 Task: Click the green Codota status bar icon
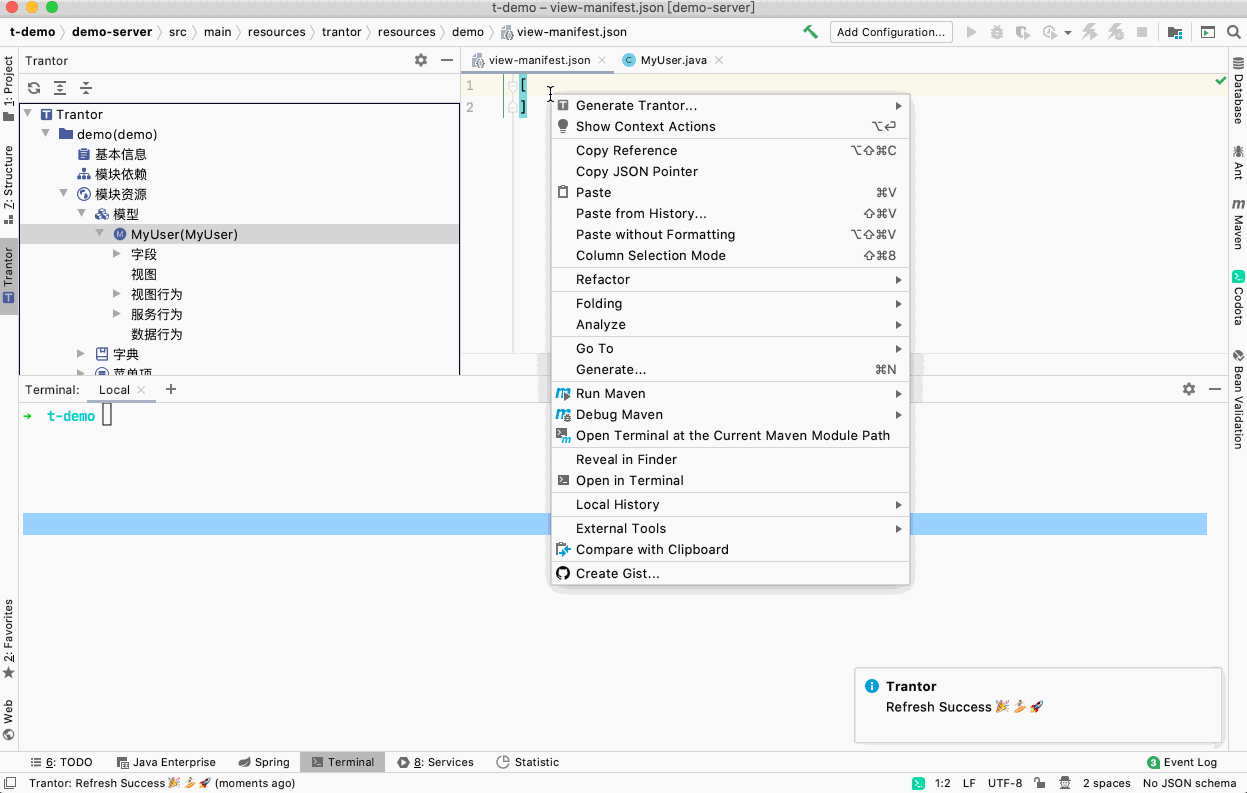[918, 783]
